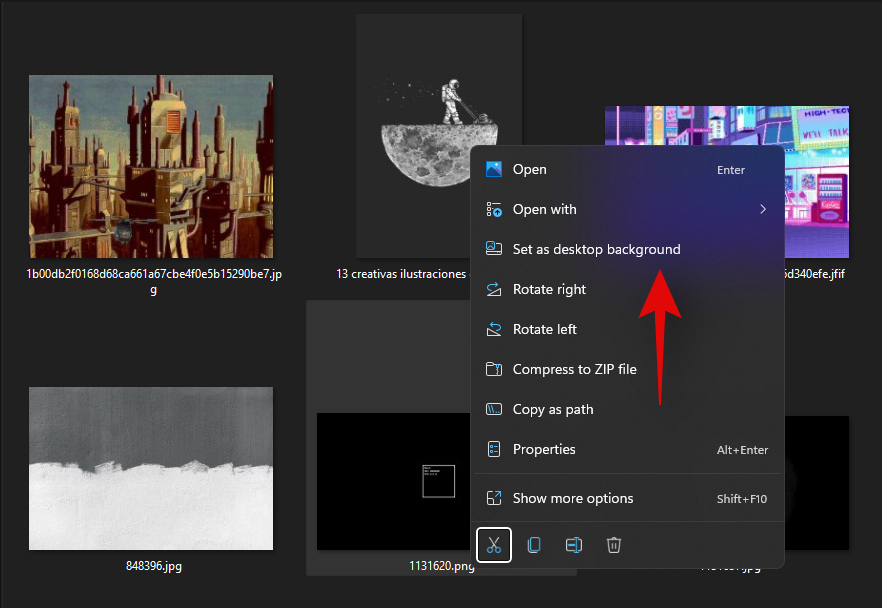Click the Cut scissors icon

click(x=494, y=545)
